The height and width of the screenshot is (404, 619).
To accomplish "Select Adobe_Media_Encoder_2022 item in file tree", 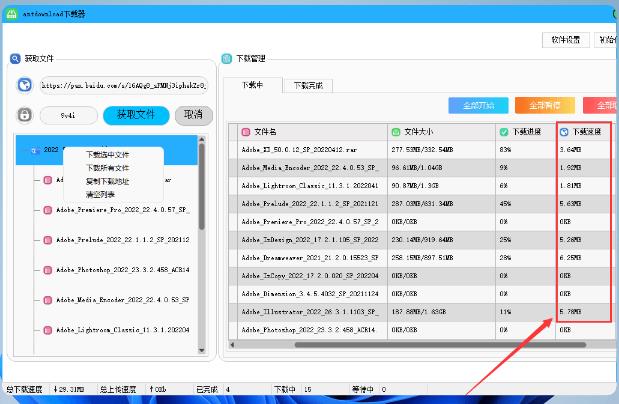I will click(x=123, y=300).
